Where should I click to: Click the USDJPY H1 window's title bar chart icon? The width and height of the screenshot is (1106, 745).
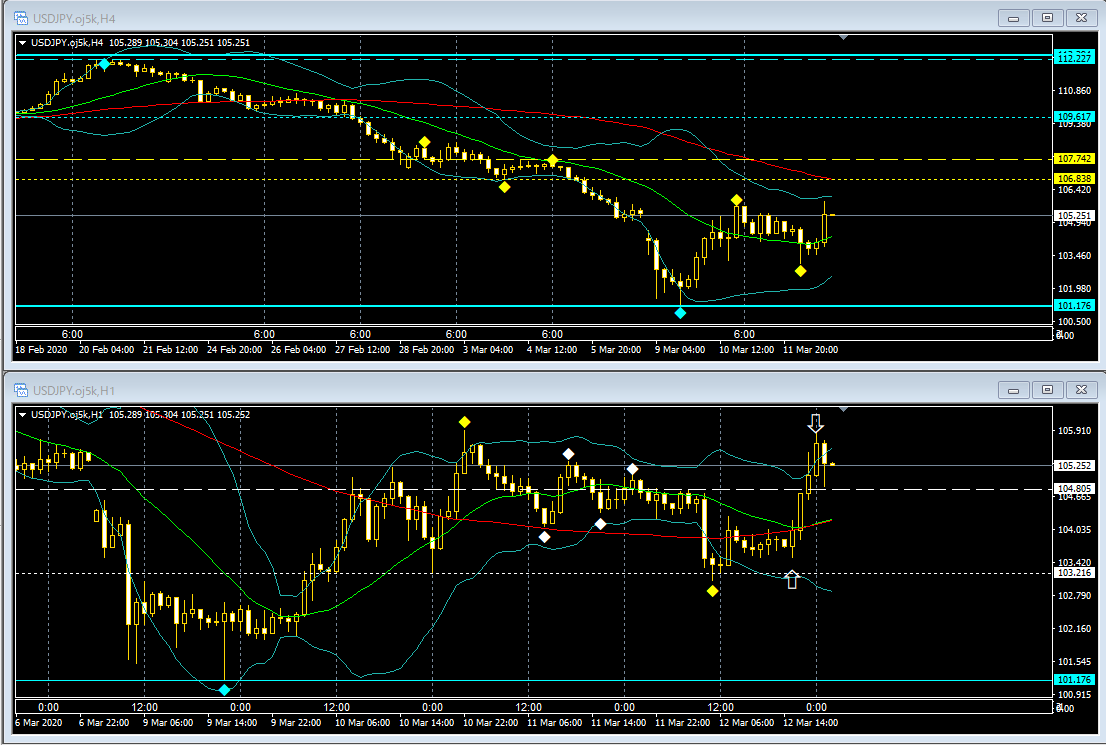21,390
